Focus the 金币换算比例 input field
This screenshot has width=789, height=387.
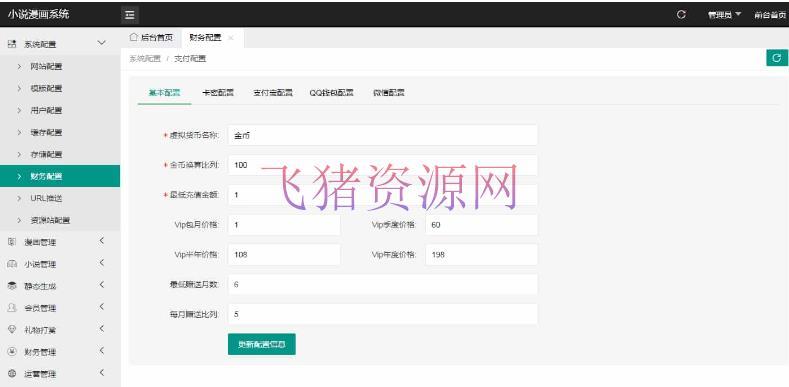(x=382, y=165)
